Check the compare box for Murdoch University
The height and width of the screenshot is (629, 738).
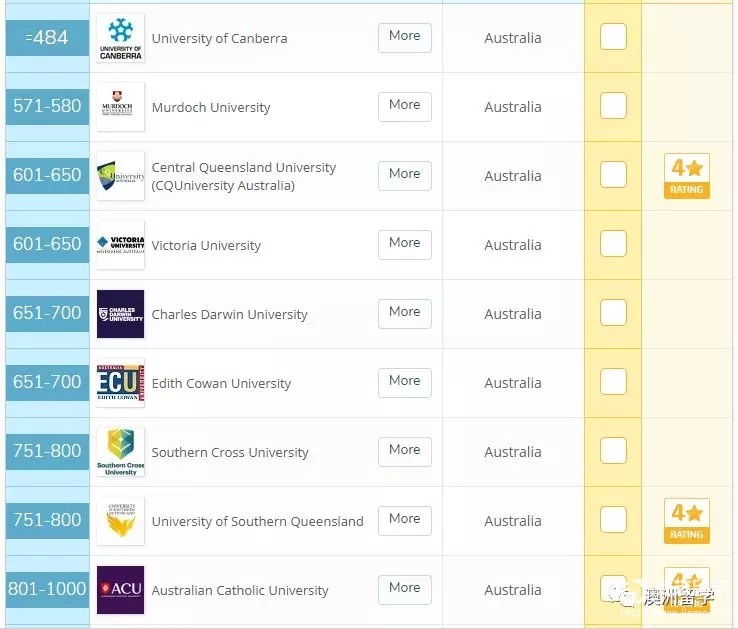(x=613, y=106)
